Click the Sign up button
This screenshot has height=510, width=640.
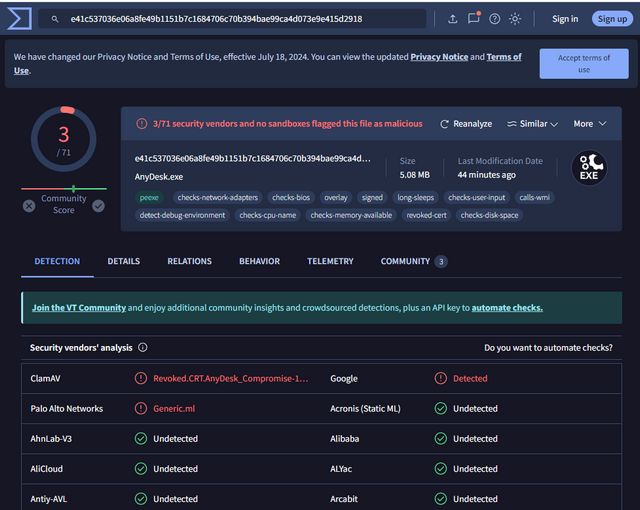(x=612, y=19)
